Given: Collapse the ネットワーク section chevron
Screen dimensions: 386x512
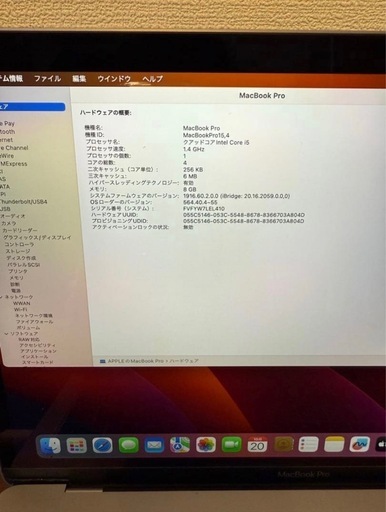Looking at the screenshot, I should pyautogui.click(x=2, y=297).
